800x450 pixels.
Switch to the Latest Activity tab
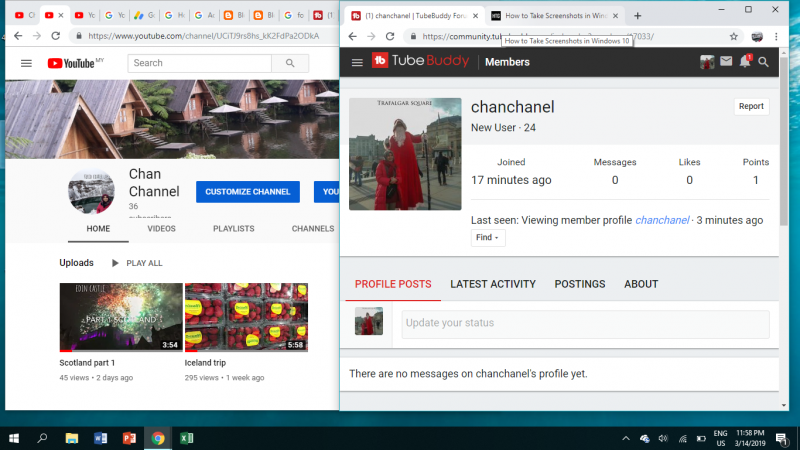pyautogui.click(x=492, y=284)
